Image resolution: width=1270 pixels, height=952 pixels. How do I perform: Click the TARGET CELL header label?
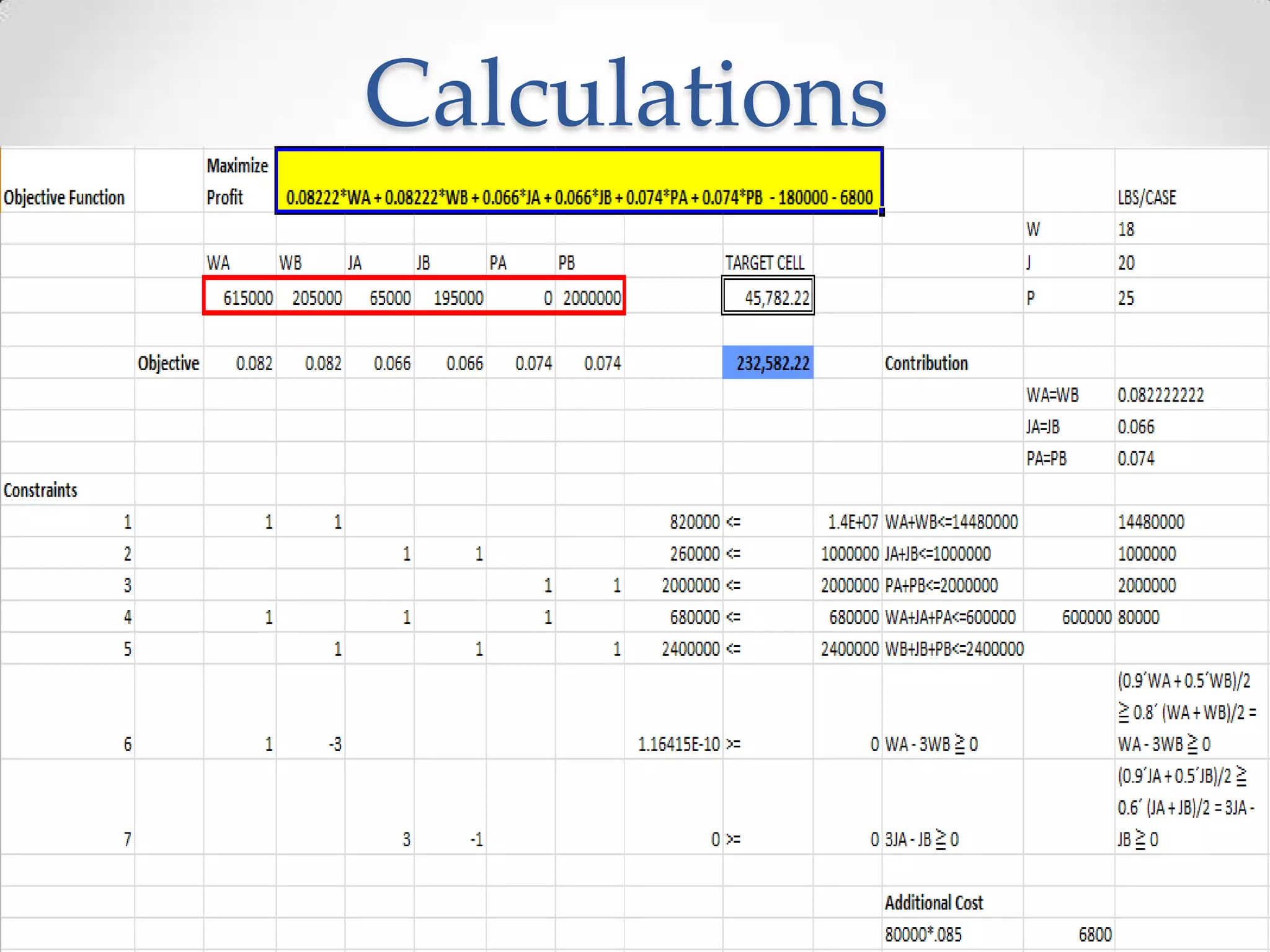(x=765, y=263)
